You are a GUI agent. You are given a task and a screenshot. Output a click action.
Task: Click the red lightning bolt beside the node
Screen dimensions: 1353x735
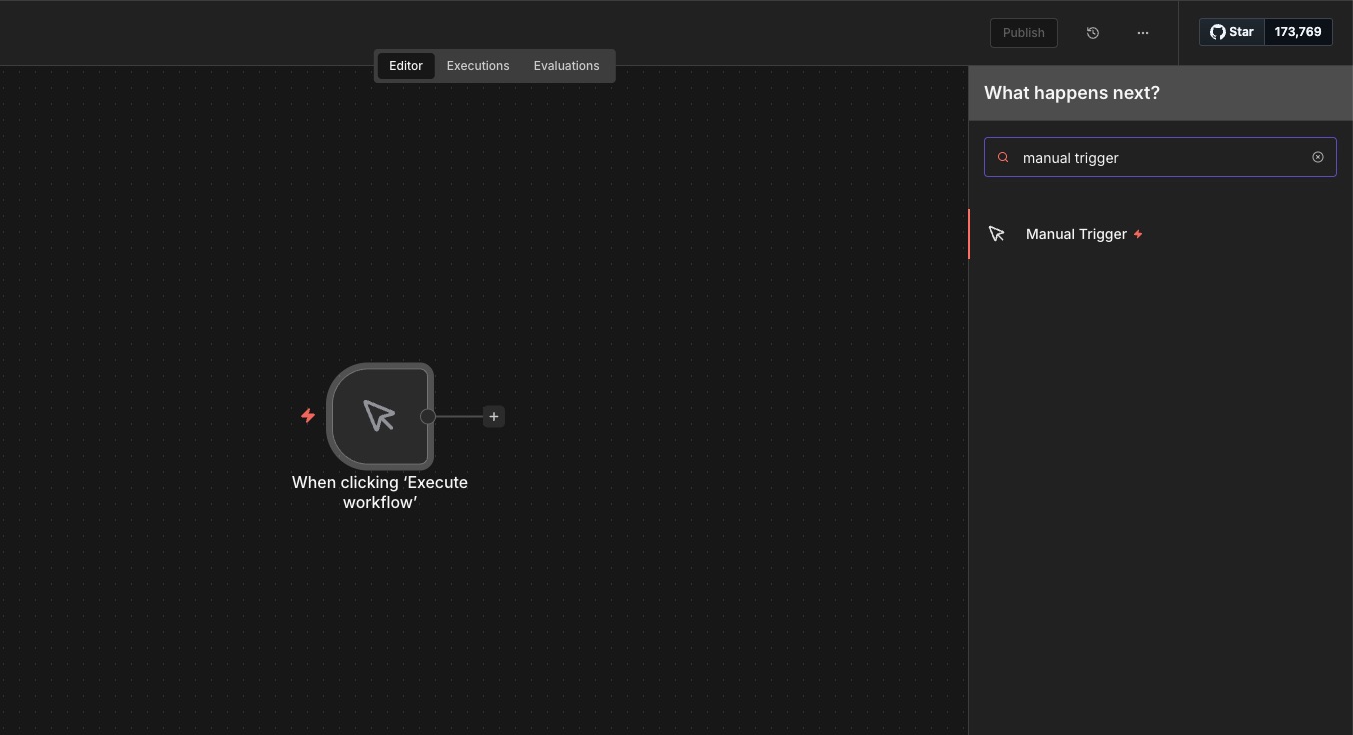click(308, 415)
